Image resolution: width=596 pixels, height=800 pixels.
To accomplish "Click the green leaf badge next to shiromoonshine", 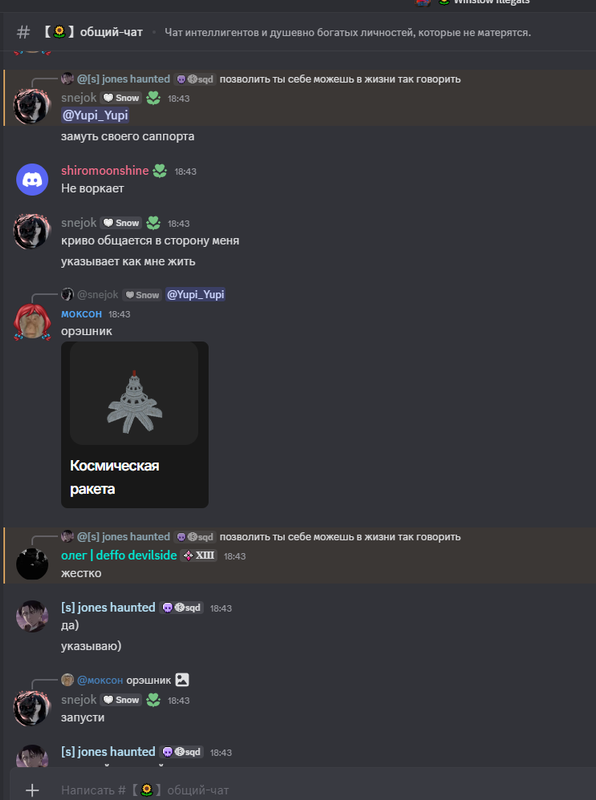I will tap(160, 171).
